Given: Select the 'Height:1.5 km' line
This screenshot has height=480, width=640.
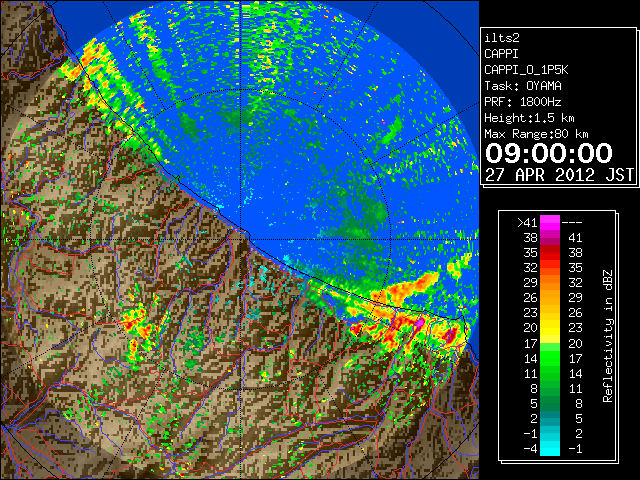Looking at the screenshot, I should pos(529,118).
